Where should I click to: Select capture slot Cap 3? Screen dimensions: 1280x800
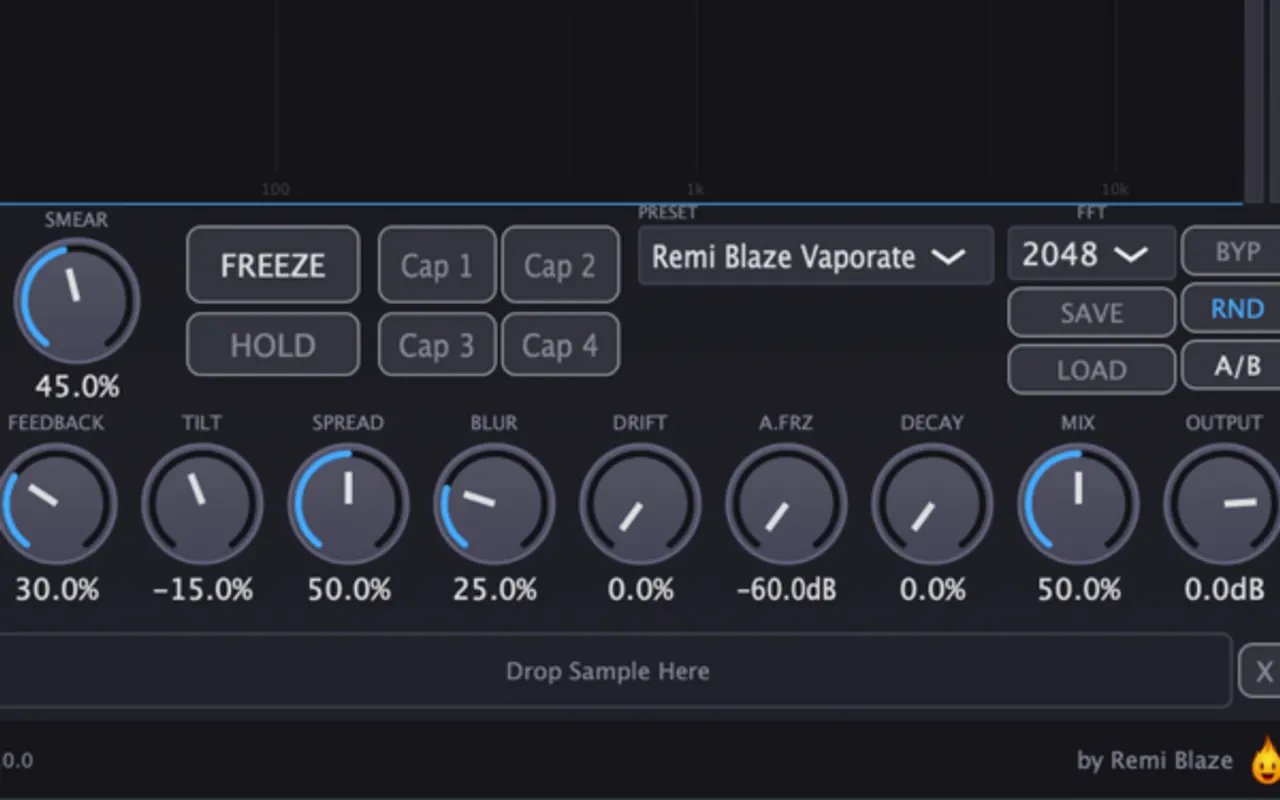tap(437, 345)
